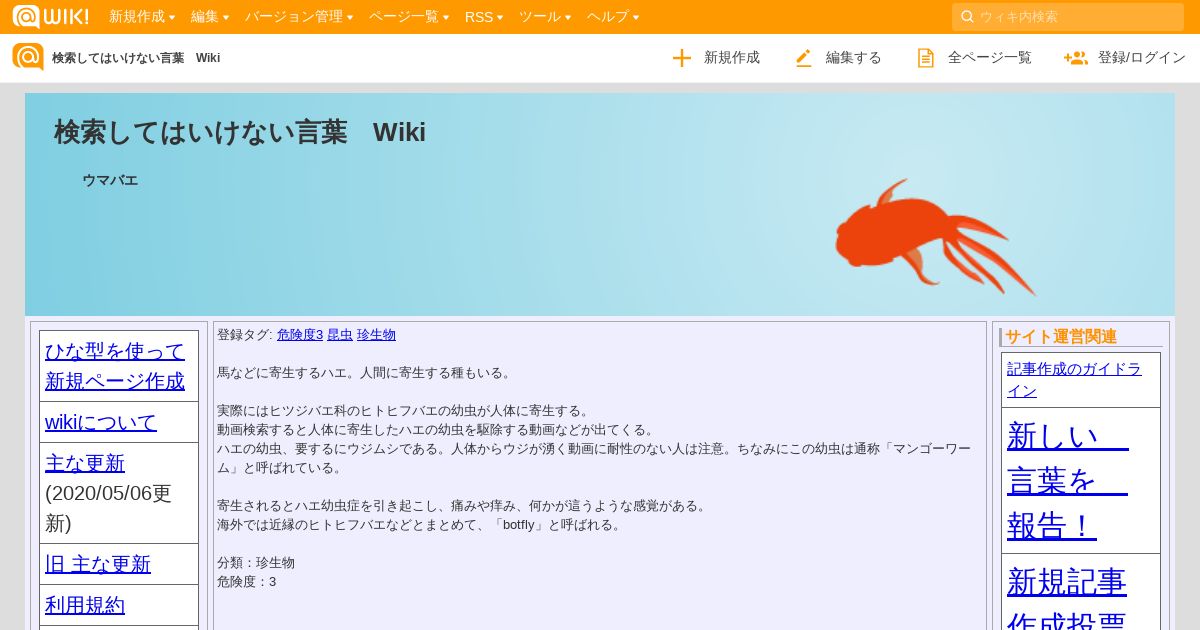Open the 昆虫 tag link
Viewport: 1200px width, 630px height.
340,335
